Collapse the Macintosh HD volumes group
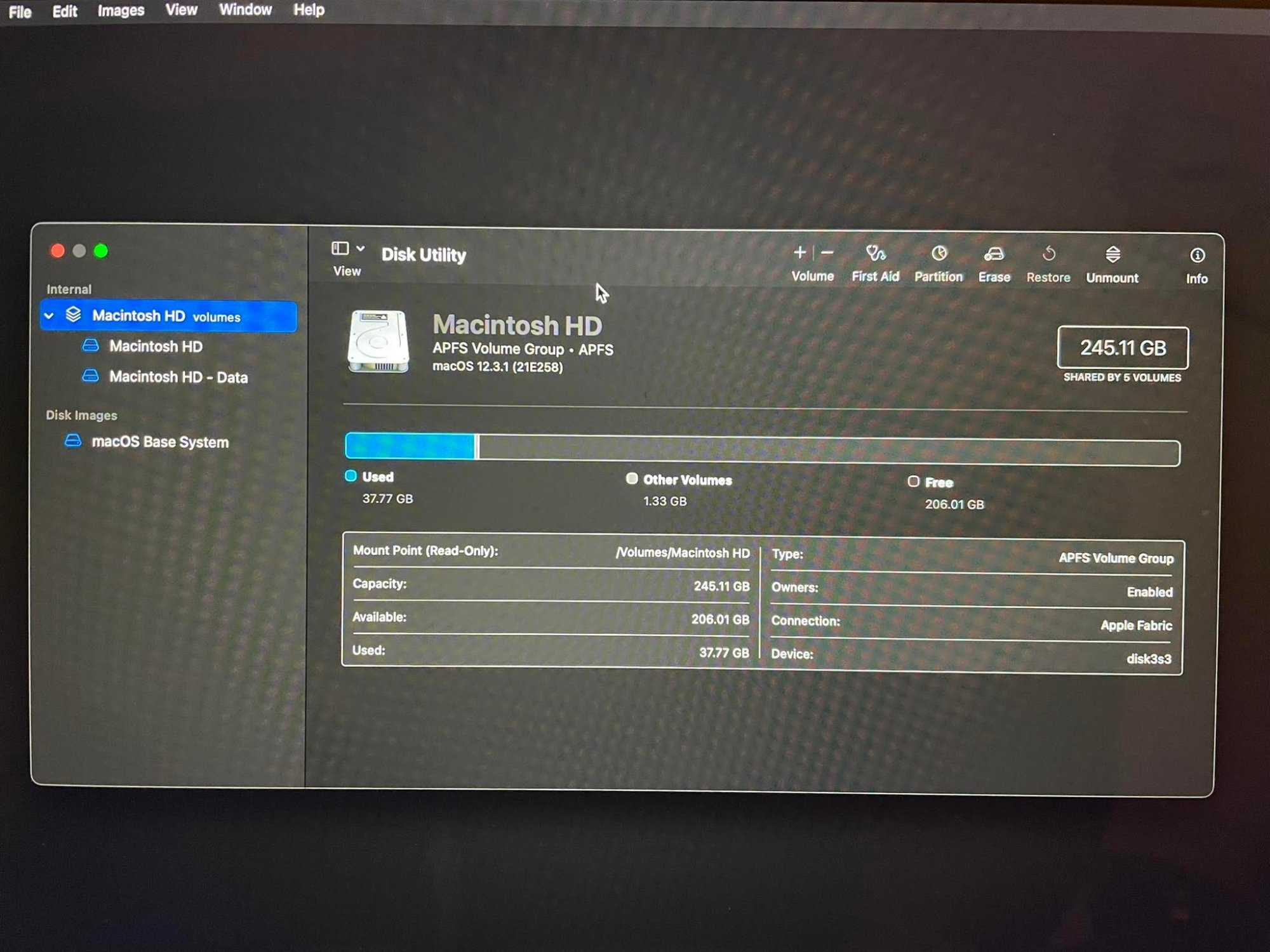The image size is (1270, 952). pyautogui.click(x=50, y=315)
